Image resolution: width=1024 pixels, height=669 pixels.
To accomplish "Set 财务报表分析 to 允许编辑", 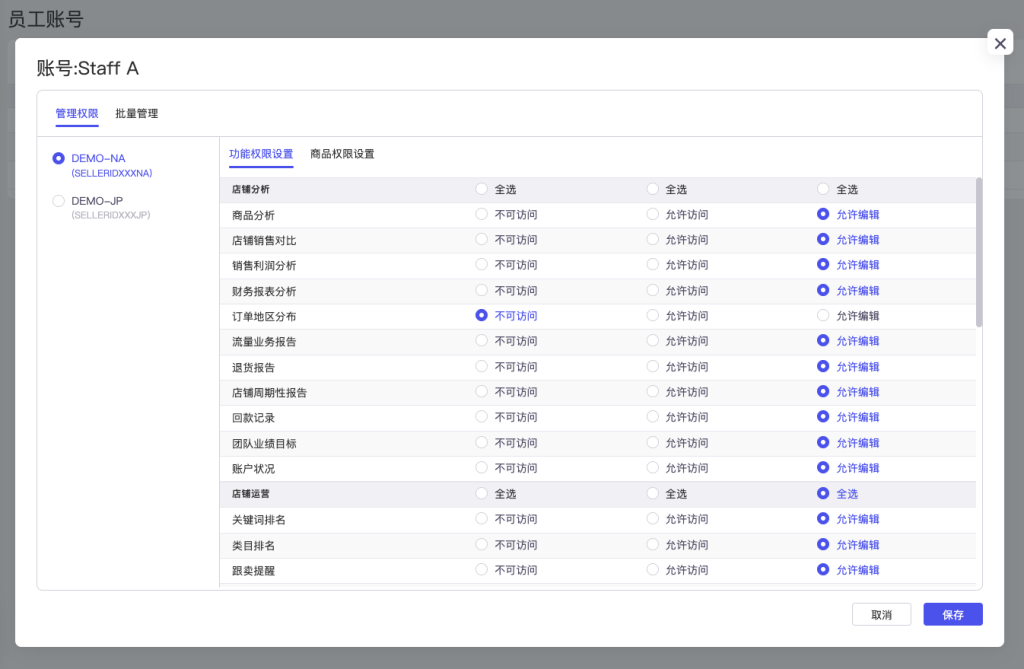I will 823,290.
